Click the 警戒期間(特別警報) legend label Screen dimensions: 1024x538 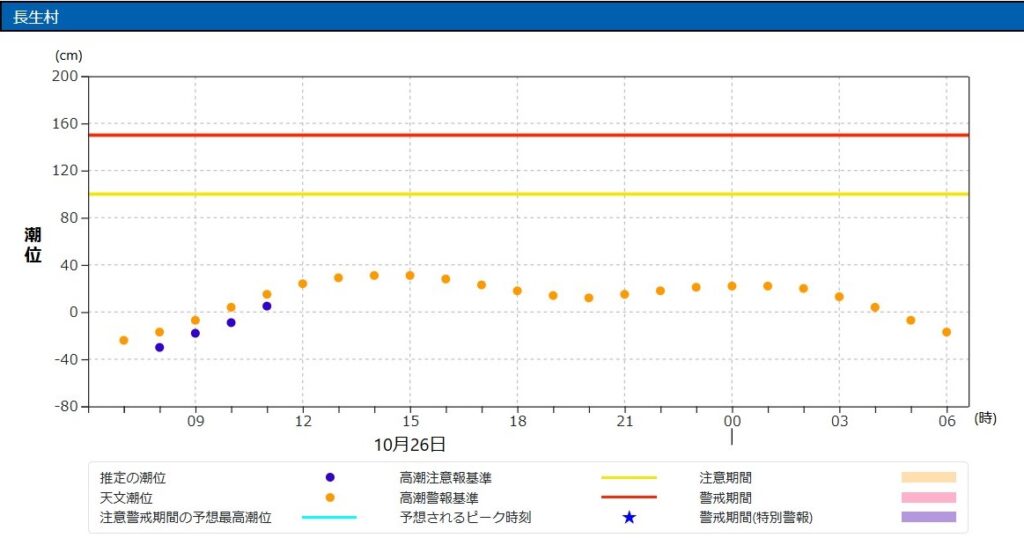click(x=756, y=518)
